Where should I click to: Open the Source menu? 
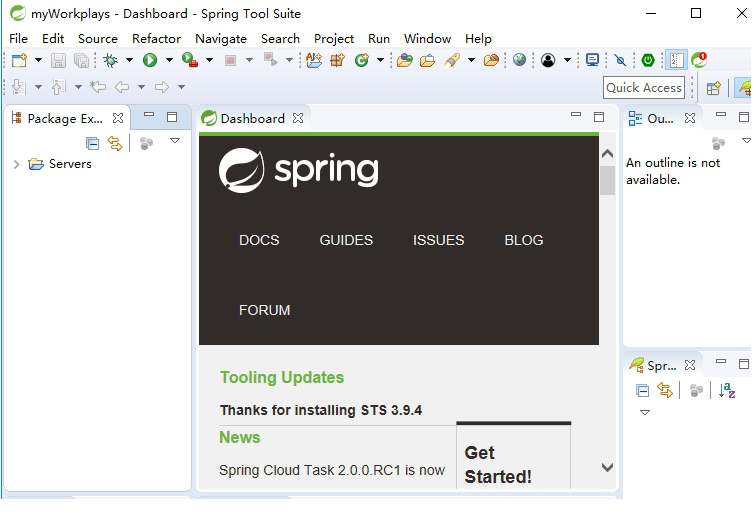[98, 39]
